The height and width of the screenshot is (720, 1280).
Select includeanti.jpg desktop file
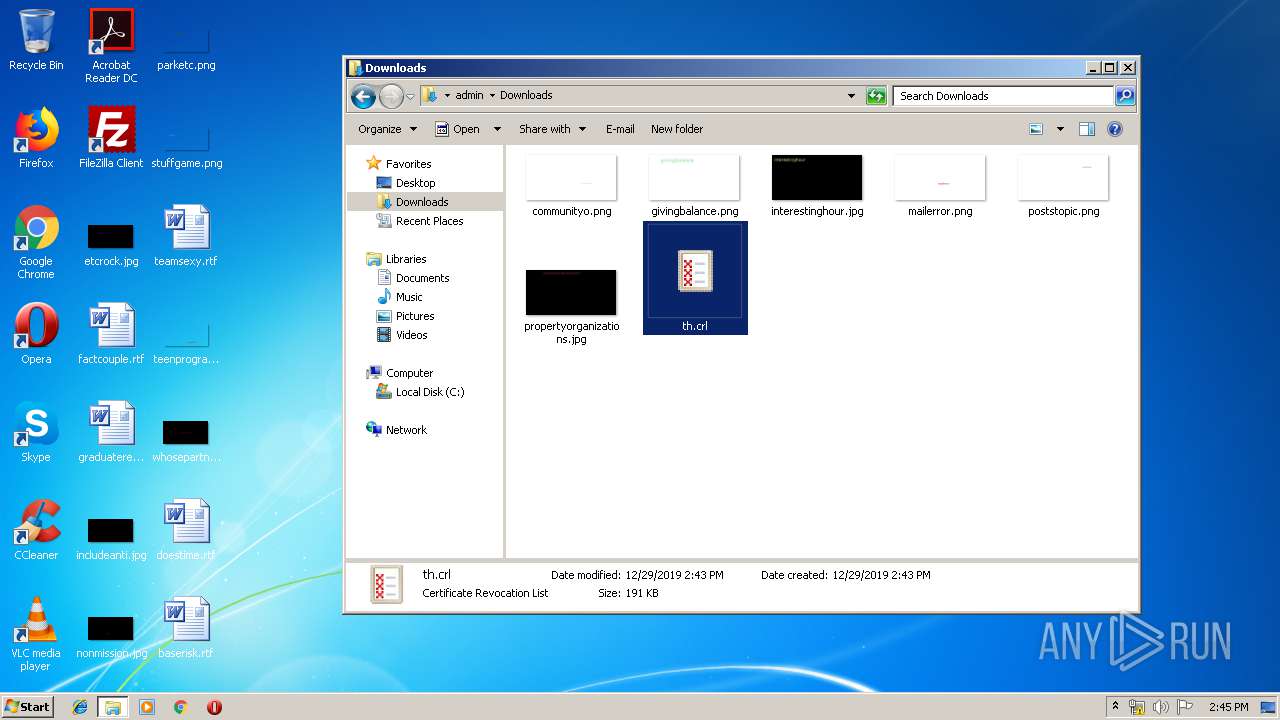(x=111, y=538)
